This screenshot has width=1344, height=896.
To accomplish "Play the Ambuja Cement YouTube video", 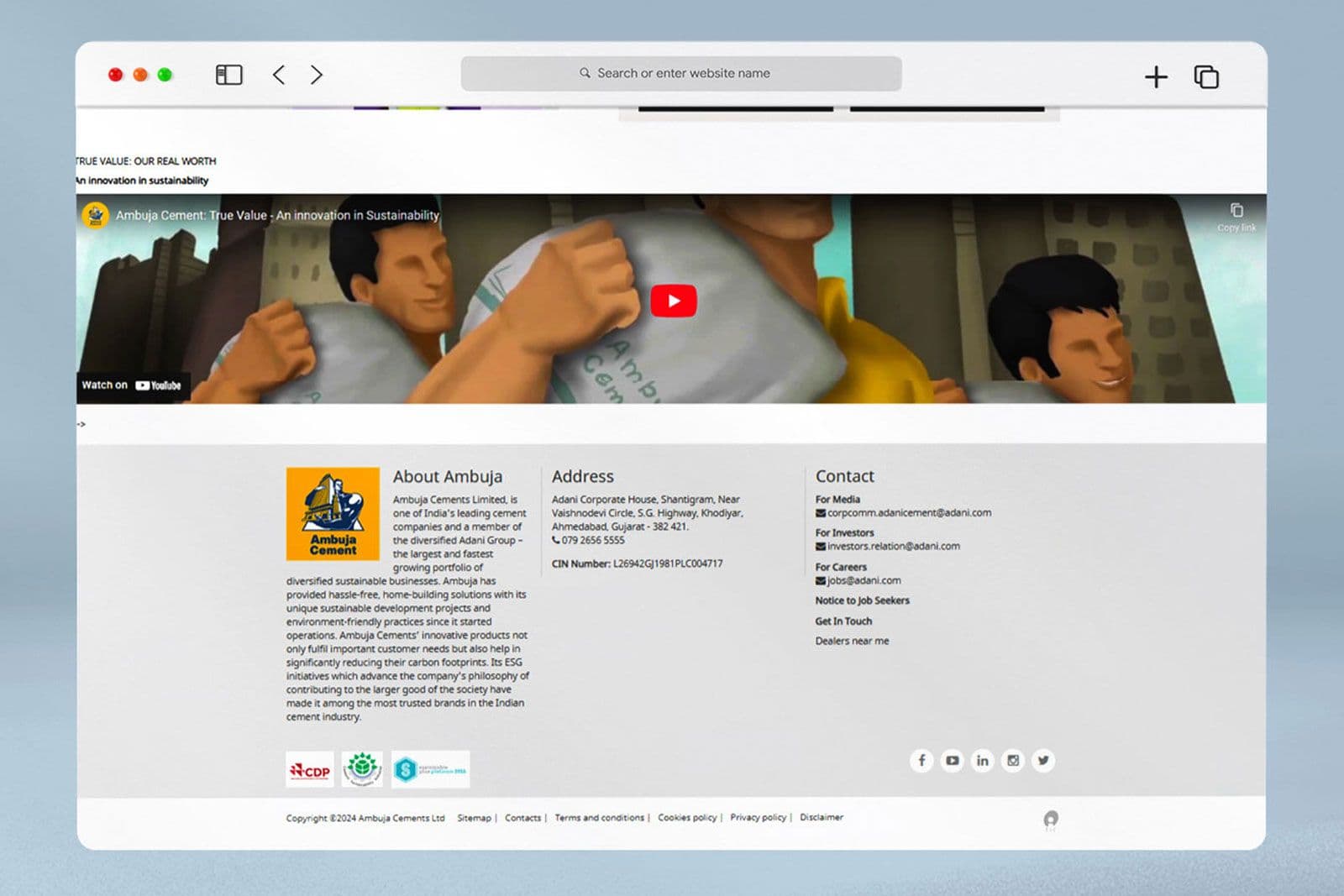I will pos(674,301).
